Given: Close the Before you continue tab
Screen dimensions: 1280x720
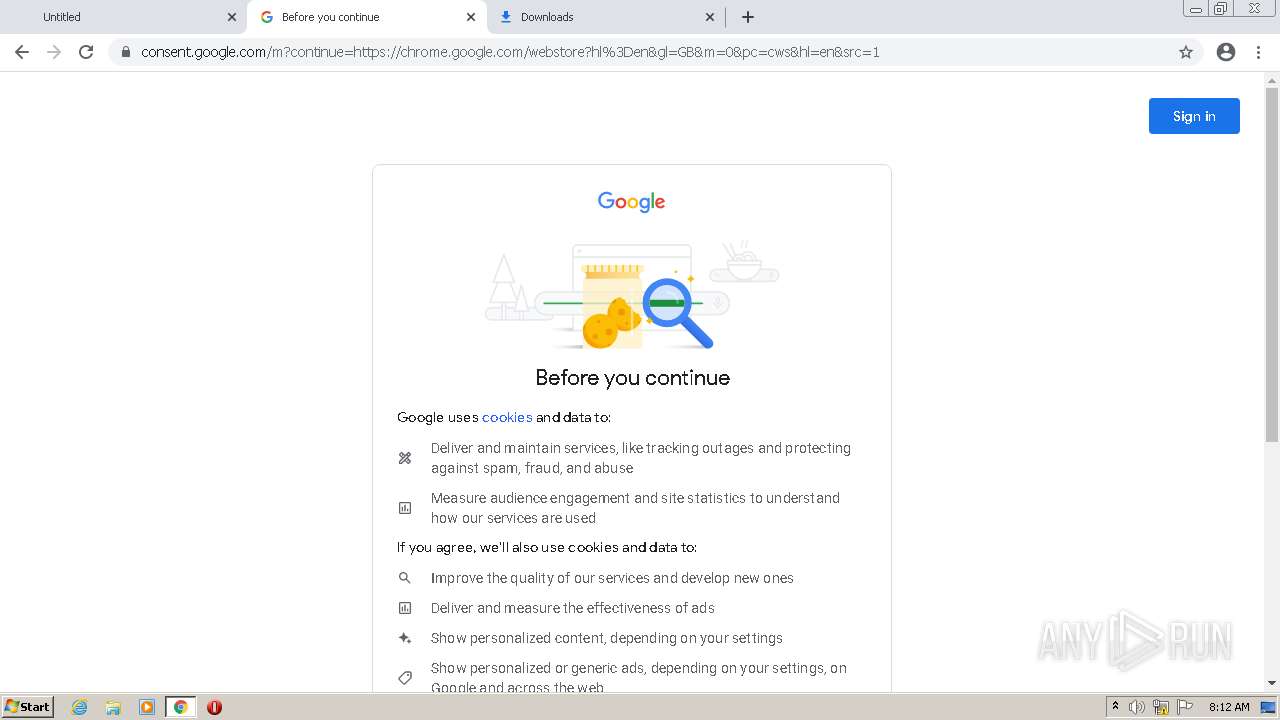Looking at the screenshot, I should click(471, 17).
